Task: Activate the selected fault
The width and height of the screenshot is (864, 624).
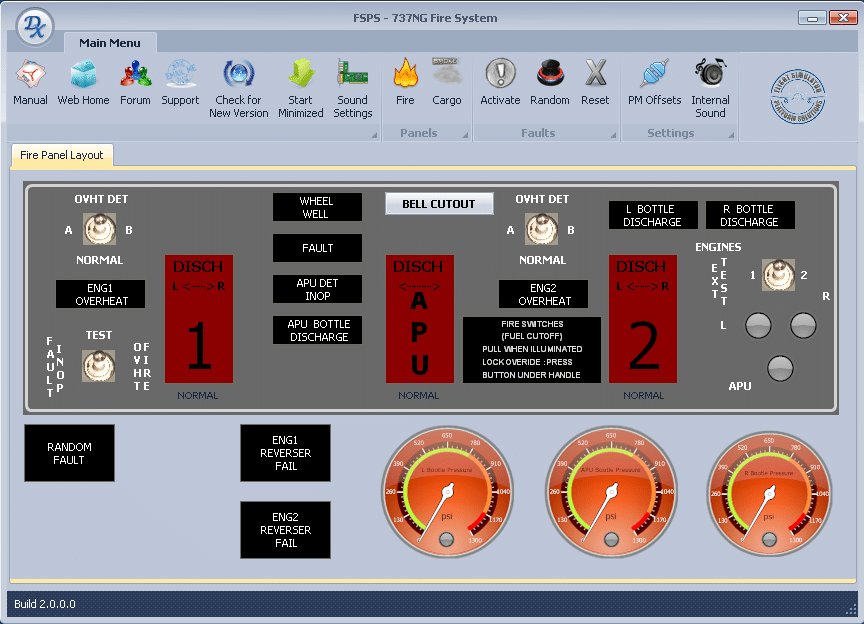Action: pos(500,75)
